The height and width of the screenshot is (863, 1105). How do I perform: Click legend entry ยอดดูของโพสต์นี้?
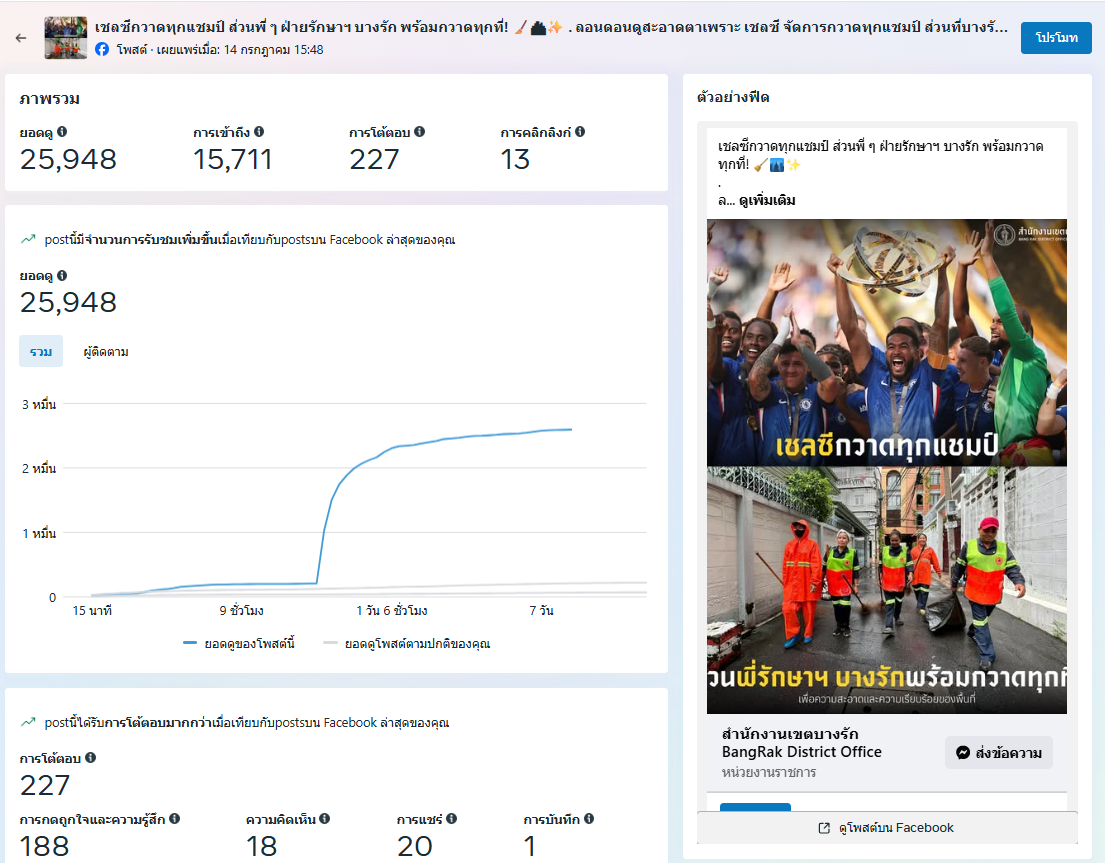239,643
